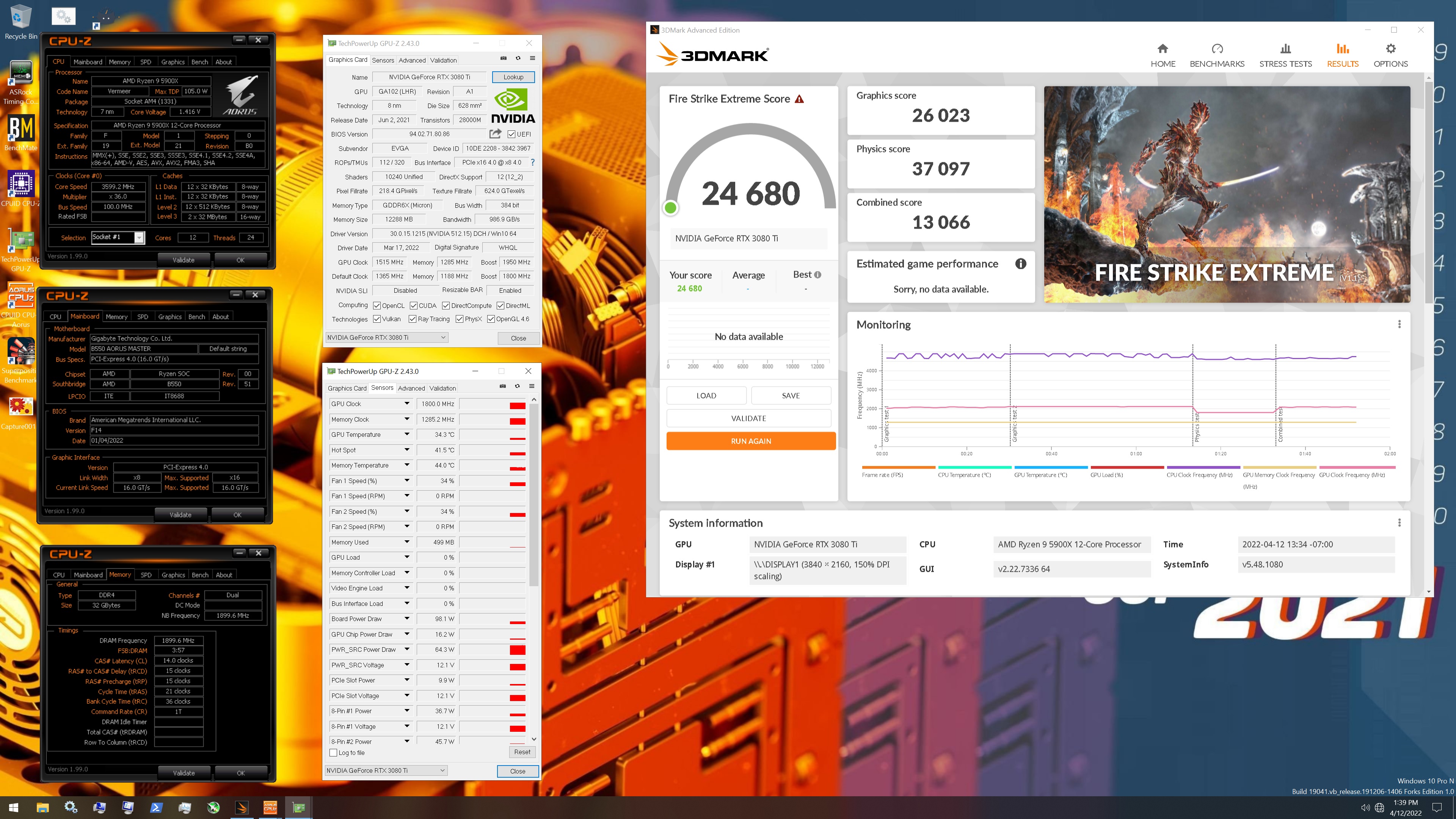Expand the Hot Spot sensor dropdown arrow

tap(406, 450)
